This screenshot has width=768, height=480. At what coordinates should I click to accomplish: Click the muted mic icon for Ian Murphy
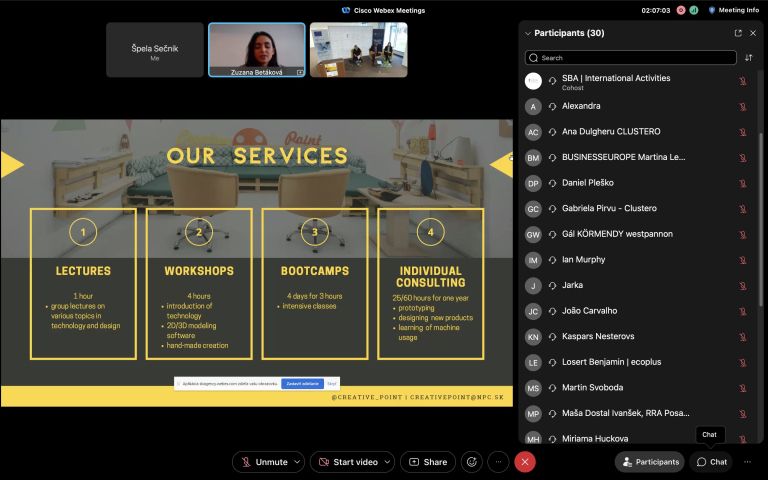(x=743, y=260)
